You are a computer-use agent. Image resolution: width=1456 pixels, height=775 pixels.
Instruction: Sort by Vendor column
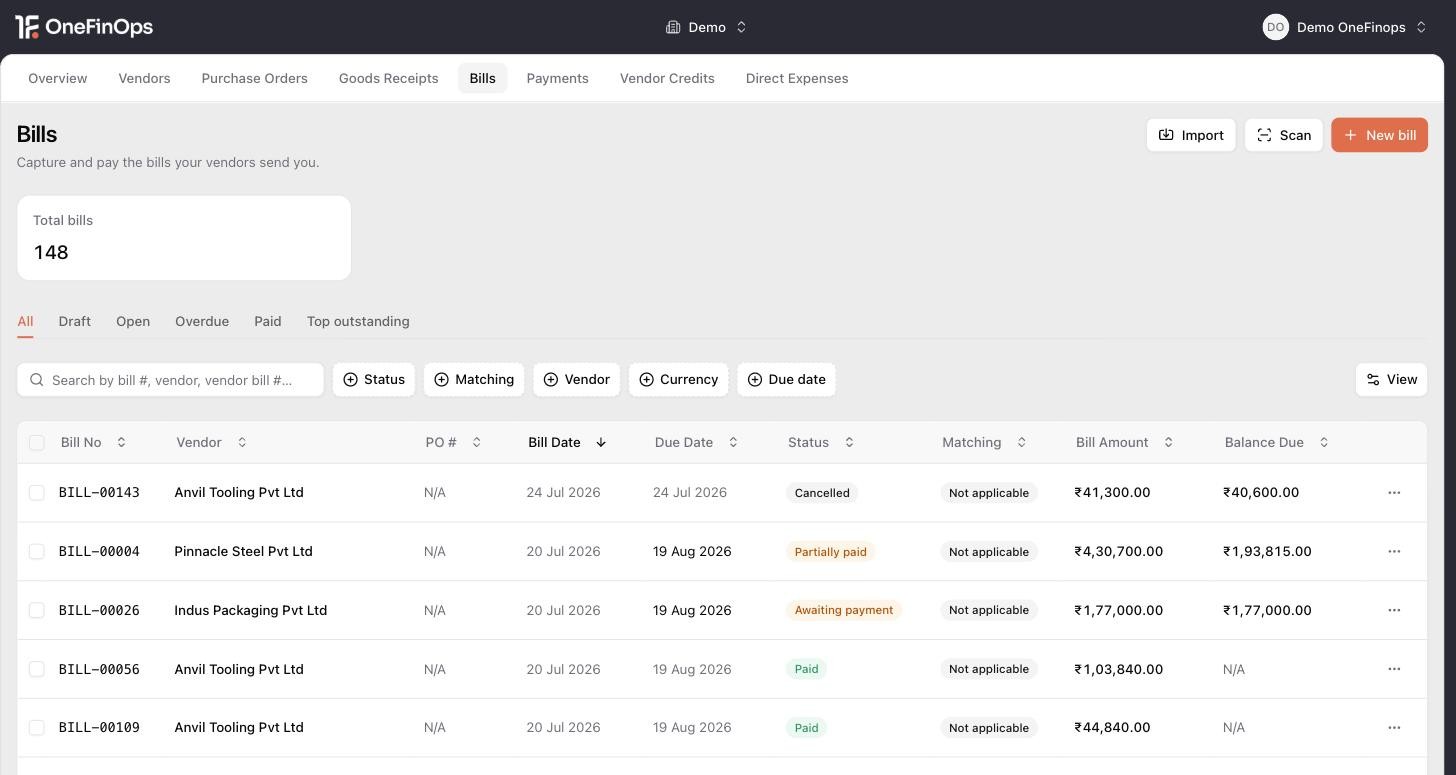tap(211, 442)
